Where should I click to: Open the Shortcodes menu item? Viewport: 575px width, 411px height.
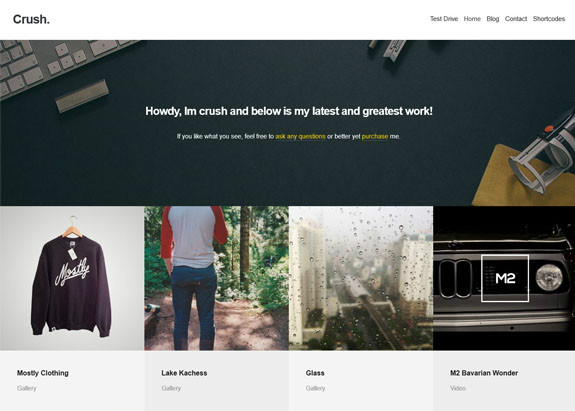tap(549, 19)
